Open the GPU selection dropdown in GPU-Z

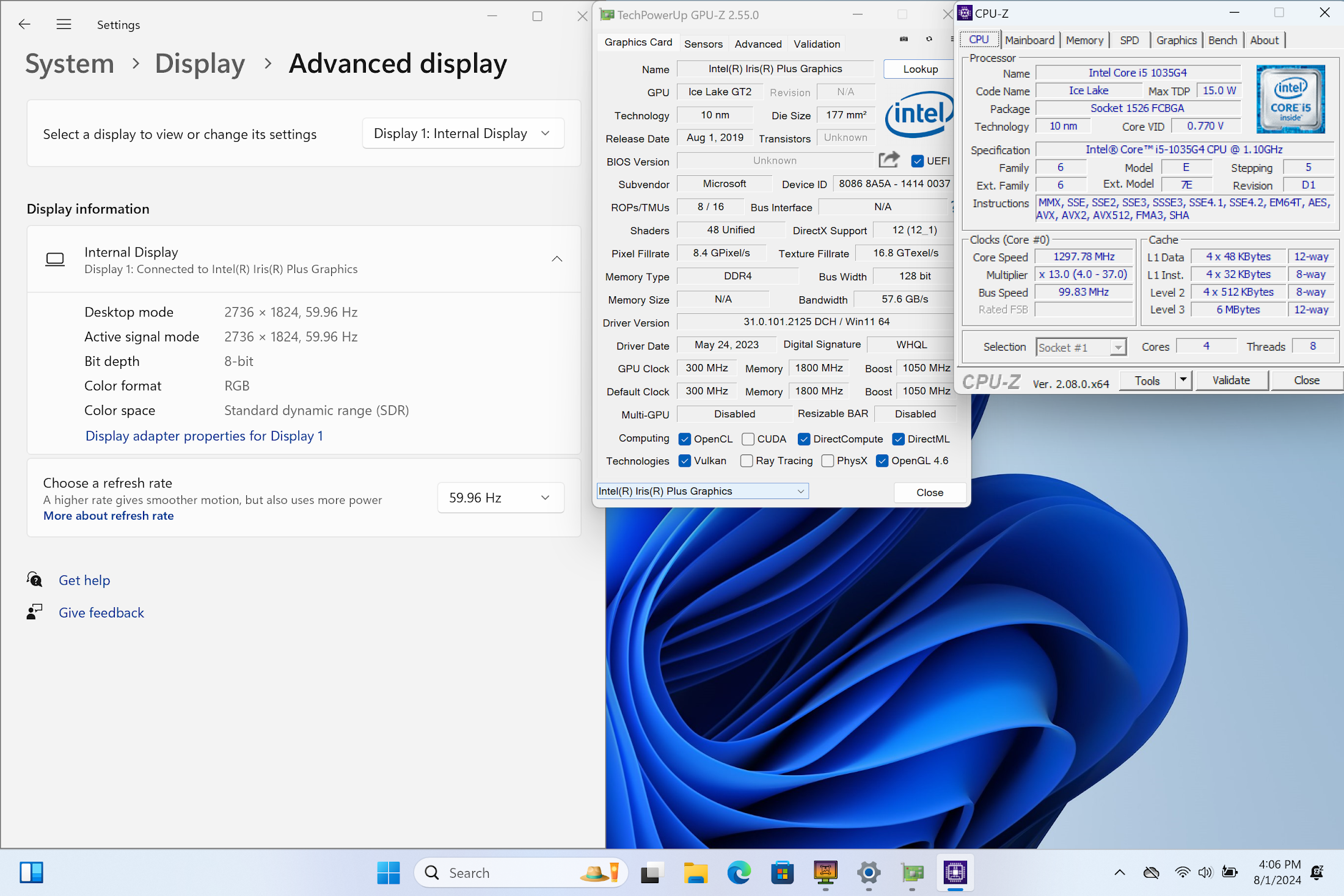(703, 491)
